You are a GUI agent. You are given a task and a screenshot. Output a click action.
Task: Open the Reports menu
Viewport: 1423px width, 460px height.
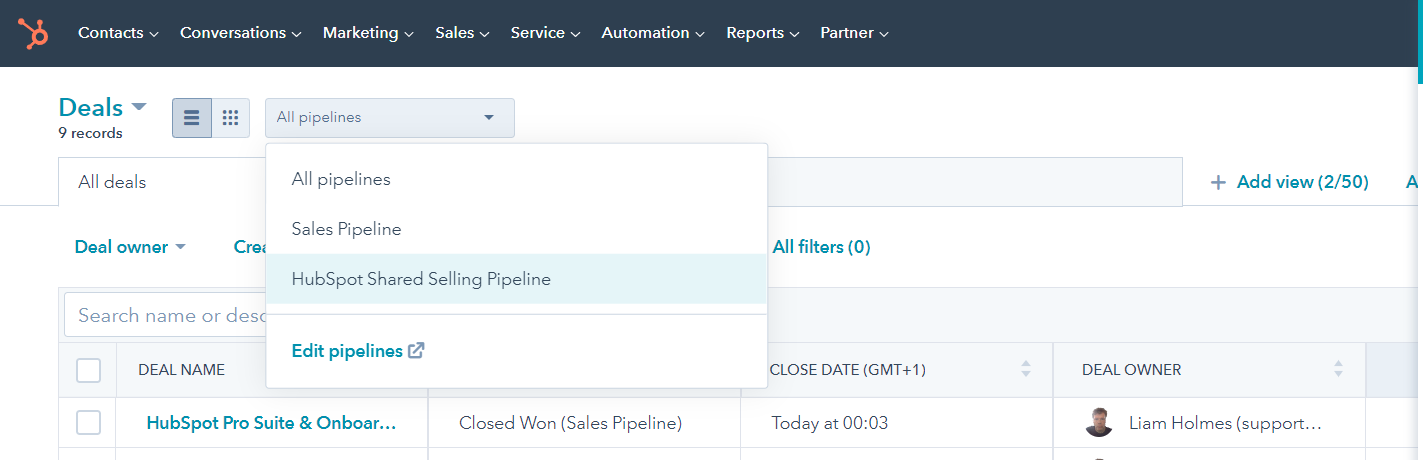[763, 33]
